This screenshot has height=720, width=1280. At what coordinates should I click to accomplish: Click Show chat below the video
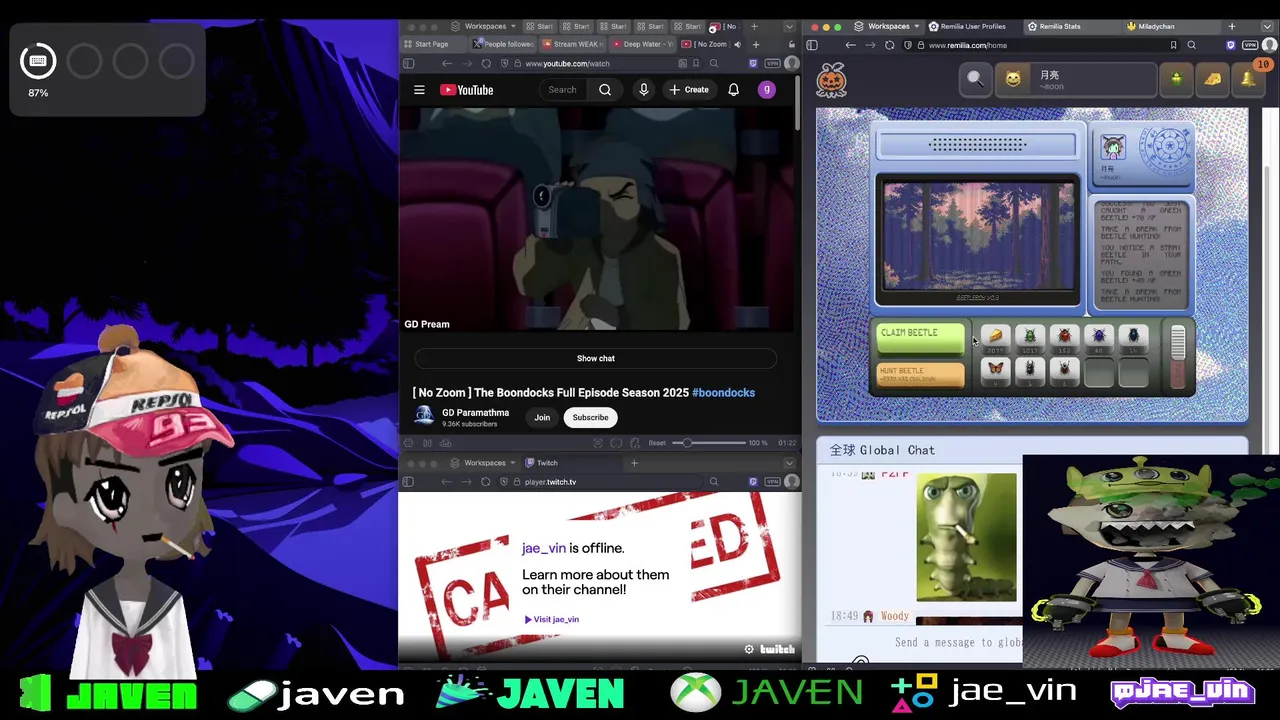pyautogui.click(x=596, y=358)
